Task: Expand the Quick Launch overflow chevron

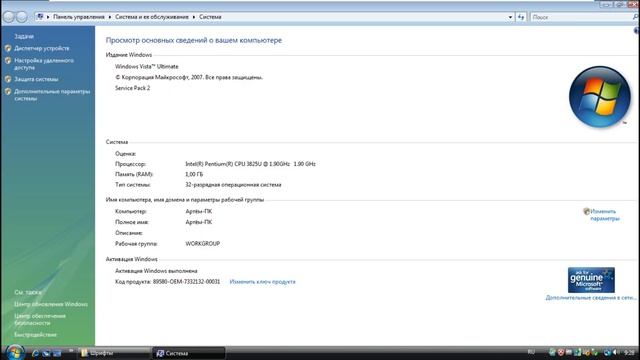Action: [71, 350]
